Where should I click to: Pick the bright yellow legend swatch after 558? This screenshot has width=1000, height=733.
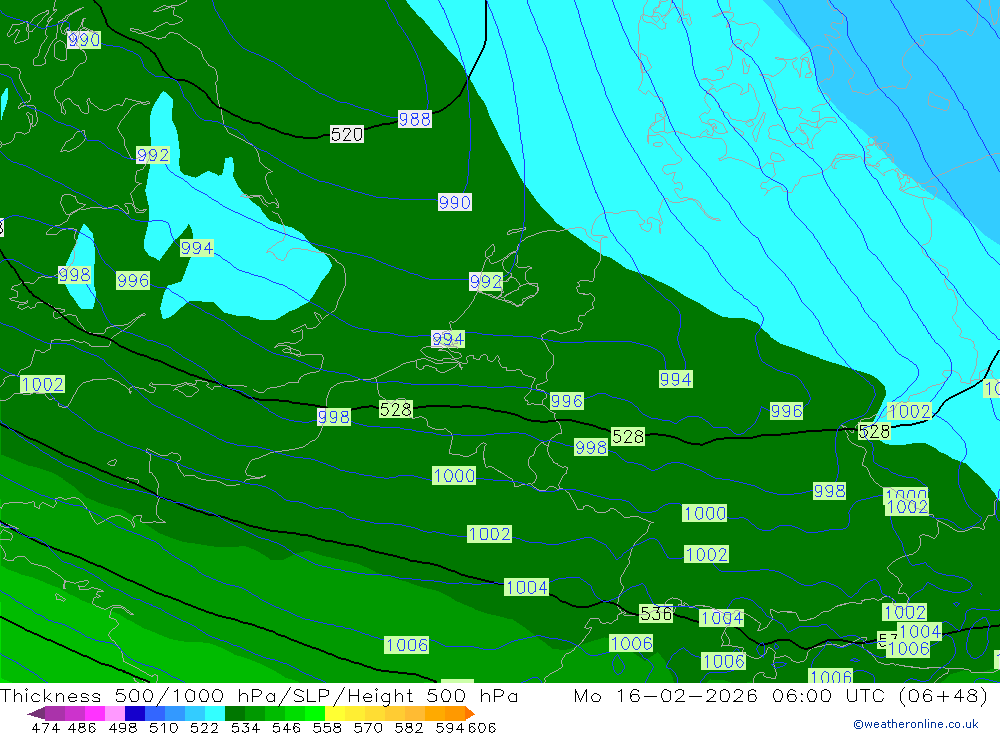(x=335, y=713)
